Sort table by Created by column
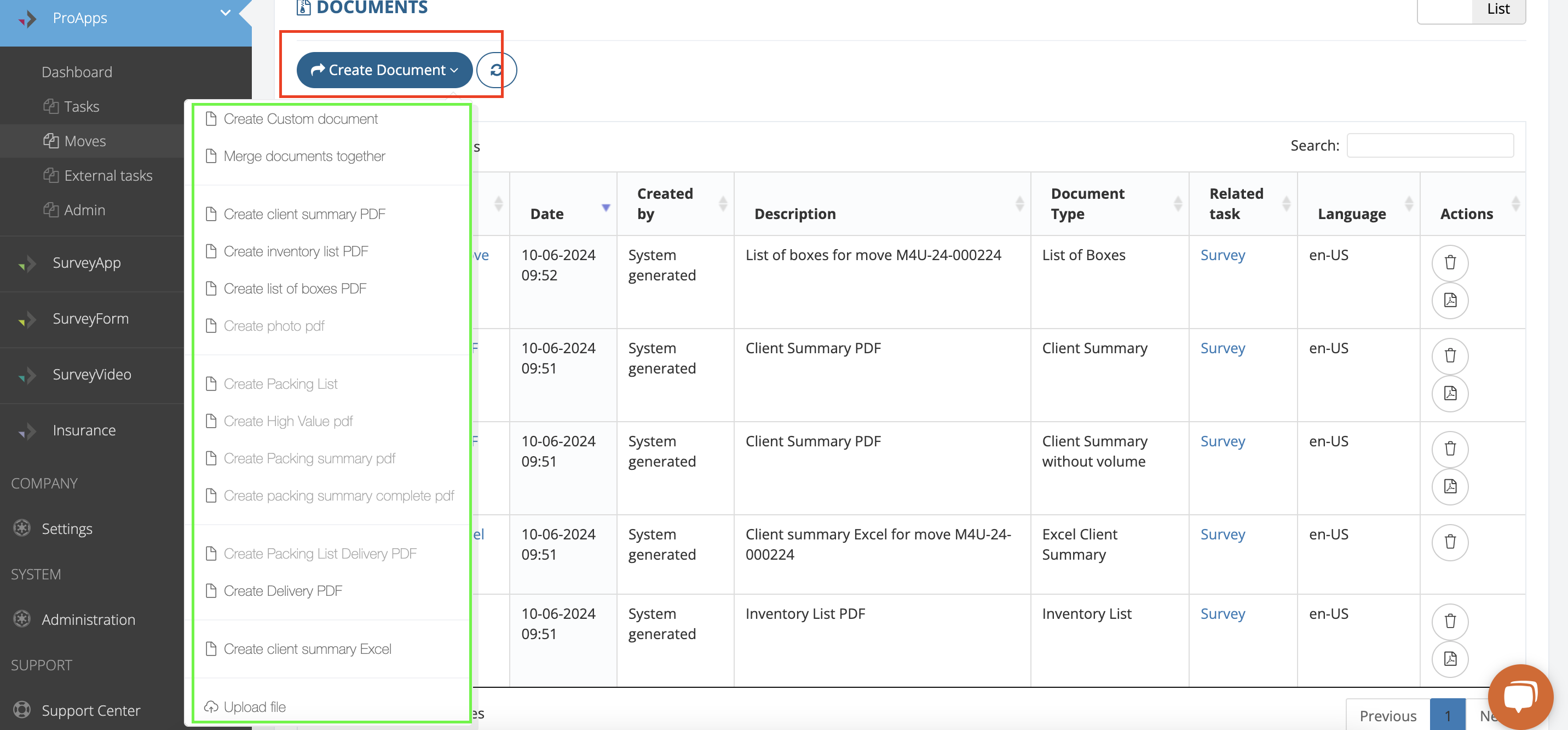Image resolution: width=1568 pixels, height=730 pixels. click(676, 204)
